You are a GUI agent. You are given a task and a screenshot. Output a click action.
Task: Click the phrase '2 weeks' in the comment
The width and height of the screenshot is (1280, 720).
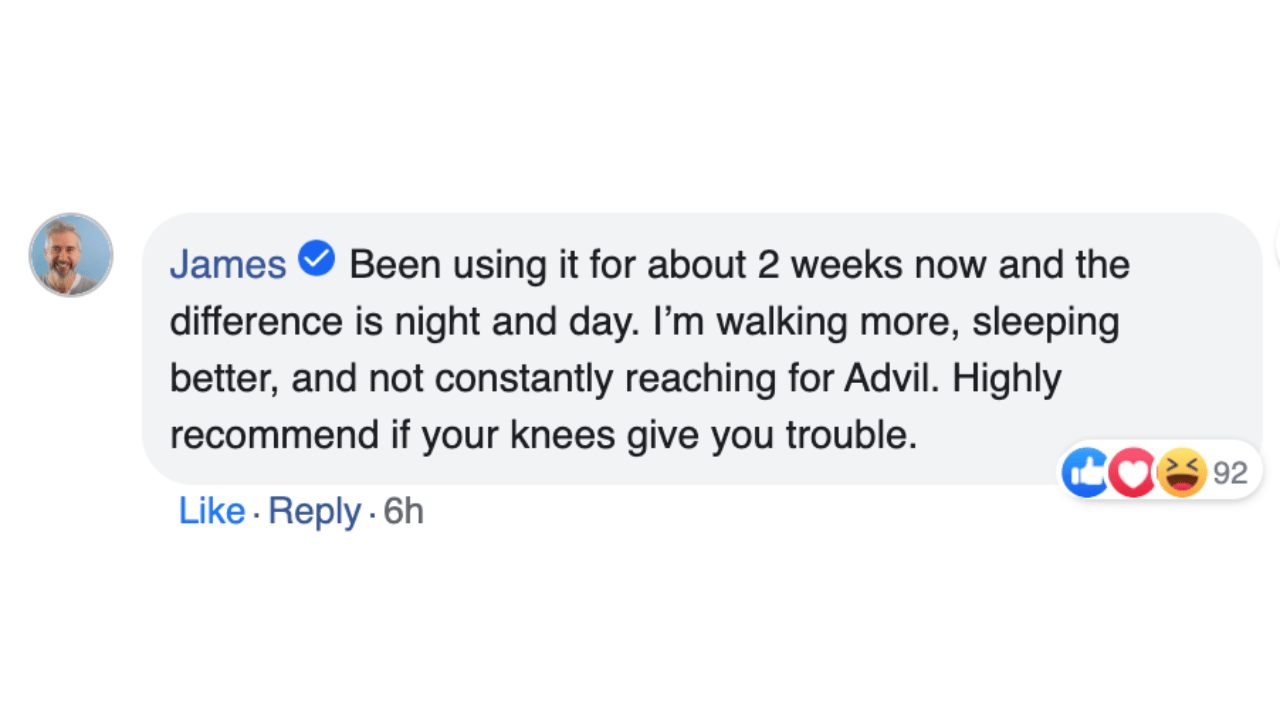(x=821, y=265)
